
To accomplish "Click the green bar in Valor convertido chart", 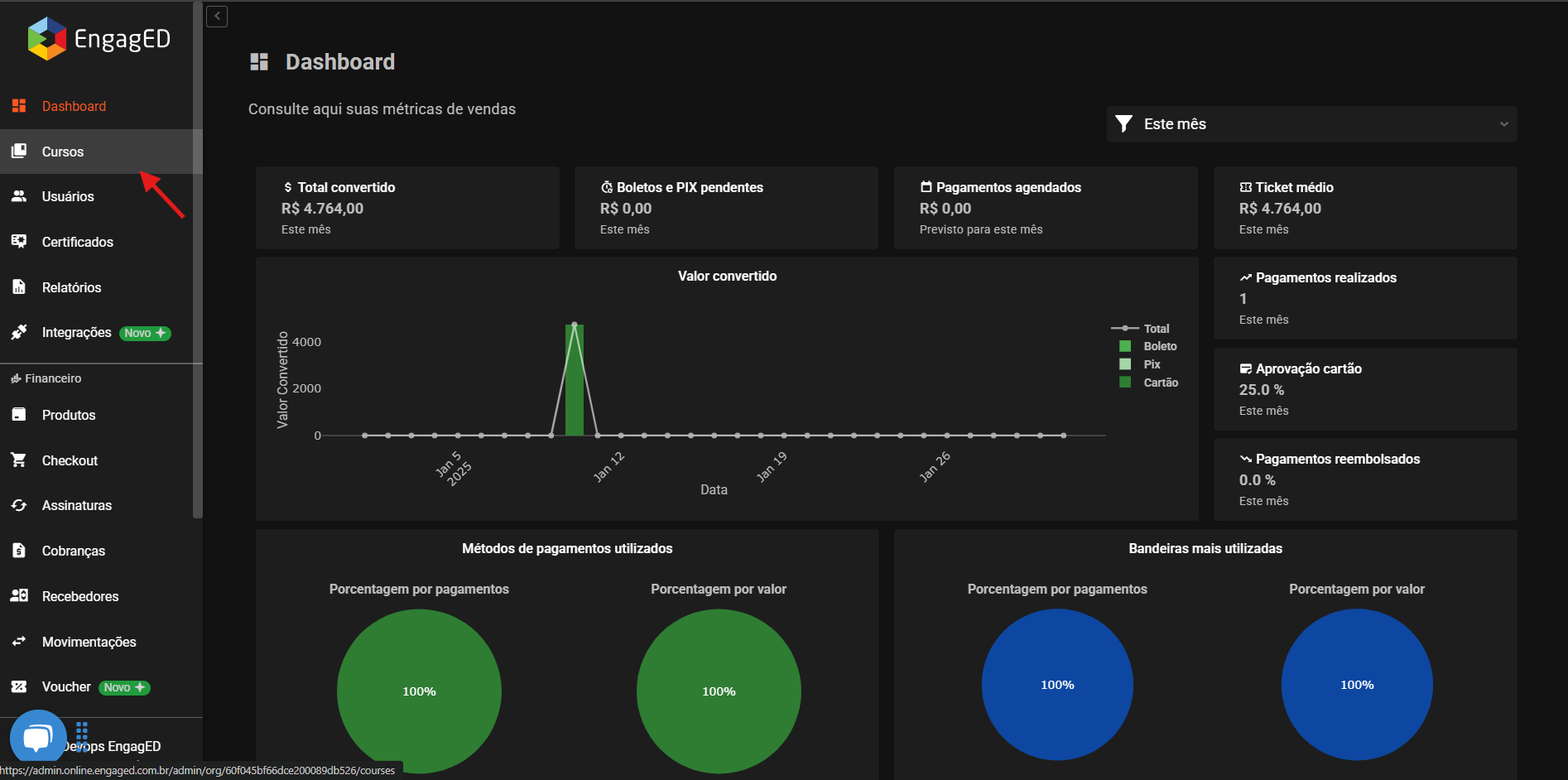I will (x=575, y=380).
